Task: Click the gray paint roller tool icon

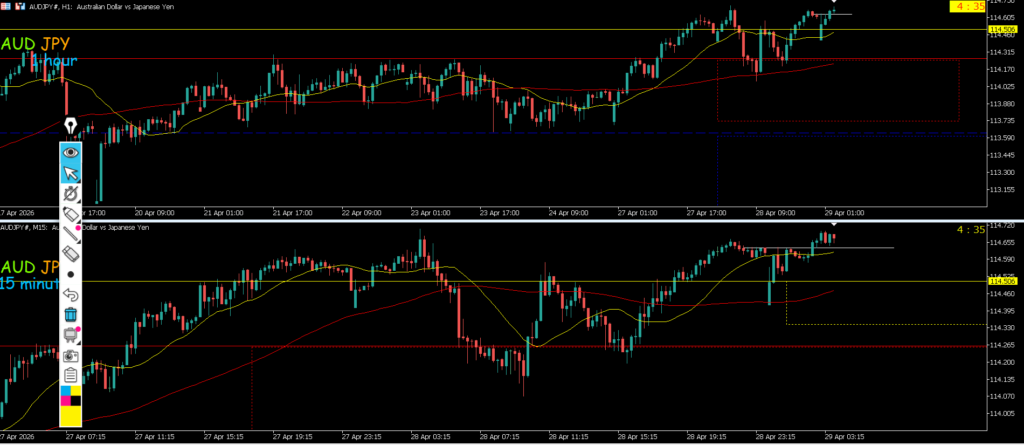Action: (71, 335)
